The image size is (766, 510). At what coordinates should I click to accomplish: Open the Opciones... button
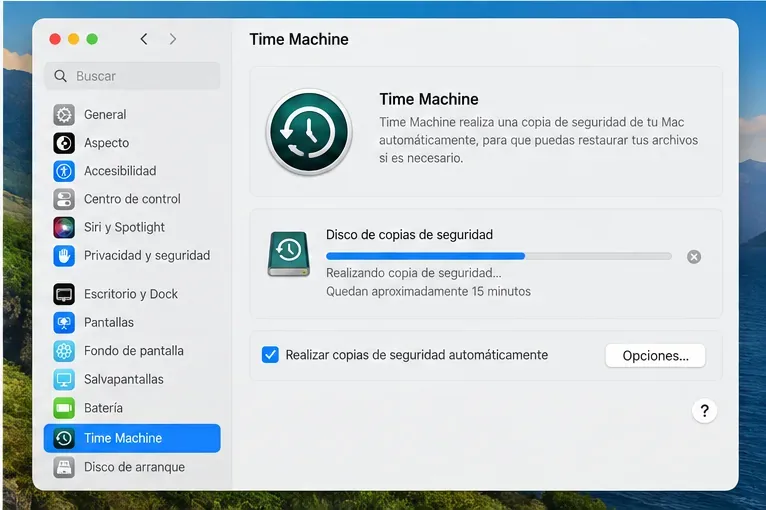tap(655, 356)
